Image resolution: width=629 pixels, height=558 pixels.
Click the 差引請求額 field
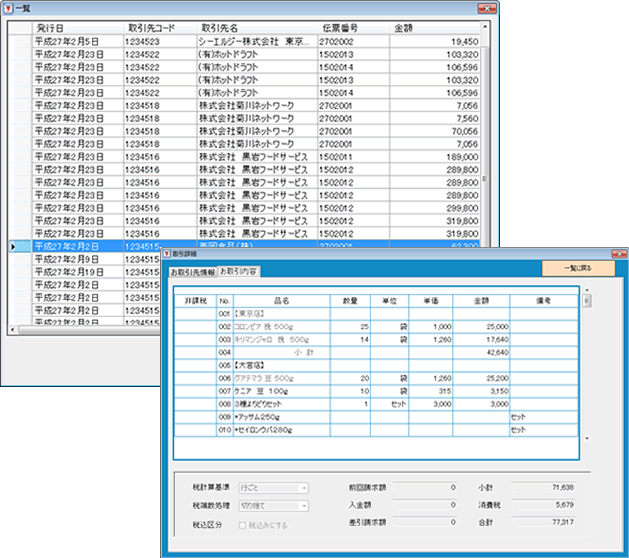click(425, 522)
